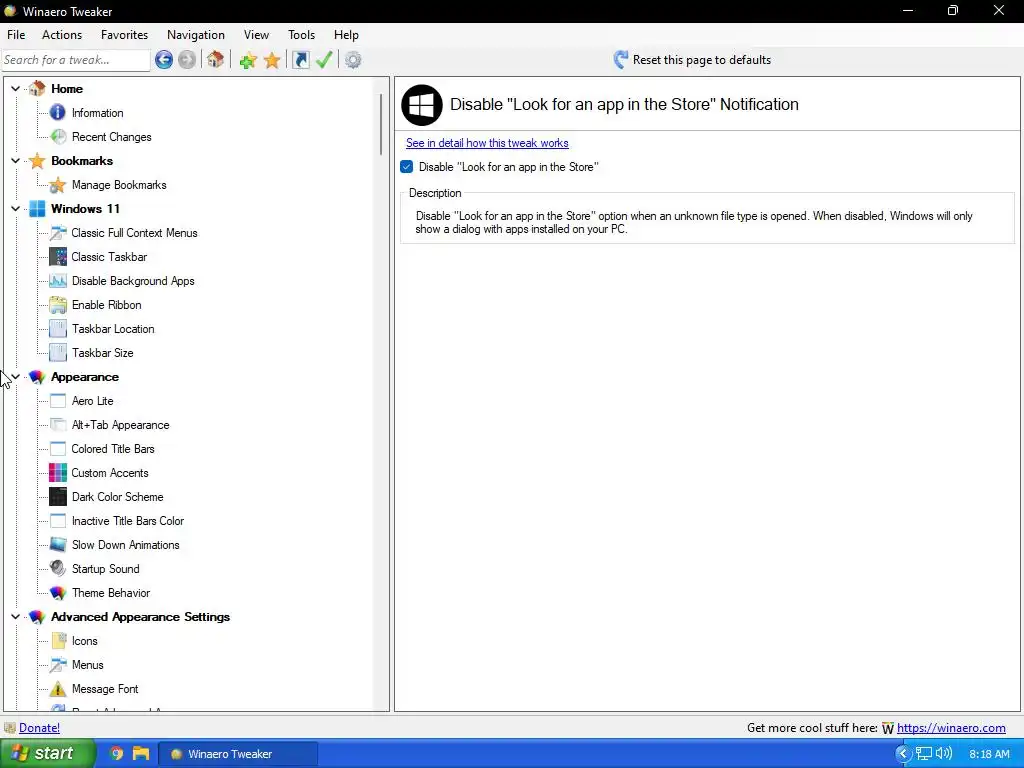The image size is (1024, 768).
Task: Click the network tray icon
Action: click(923, 754)
